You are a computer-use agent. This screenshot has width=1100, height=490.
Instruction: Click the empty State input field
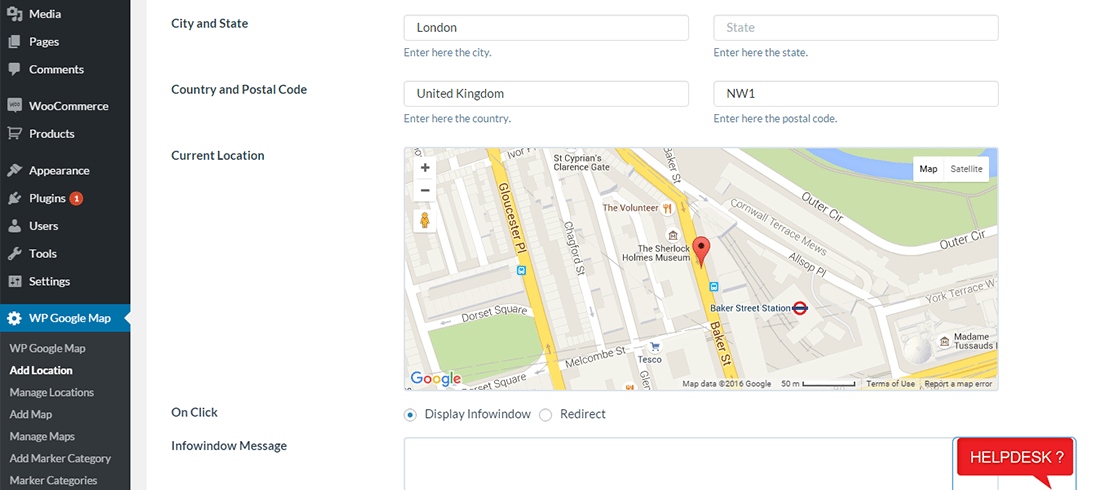coord(856,28)
